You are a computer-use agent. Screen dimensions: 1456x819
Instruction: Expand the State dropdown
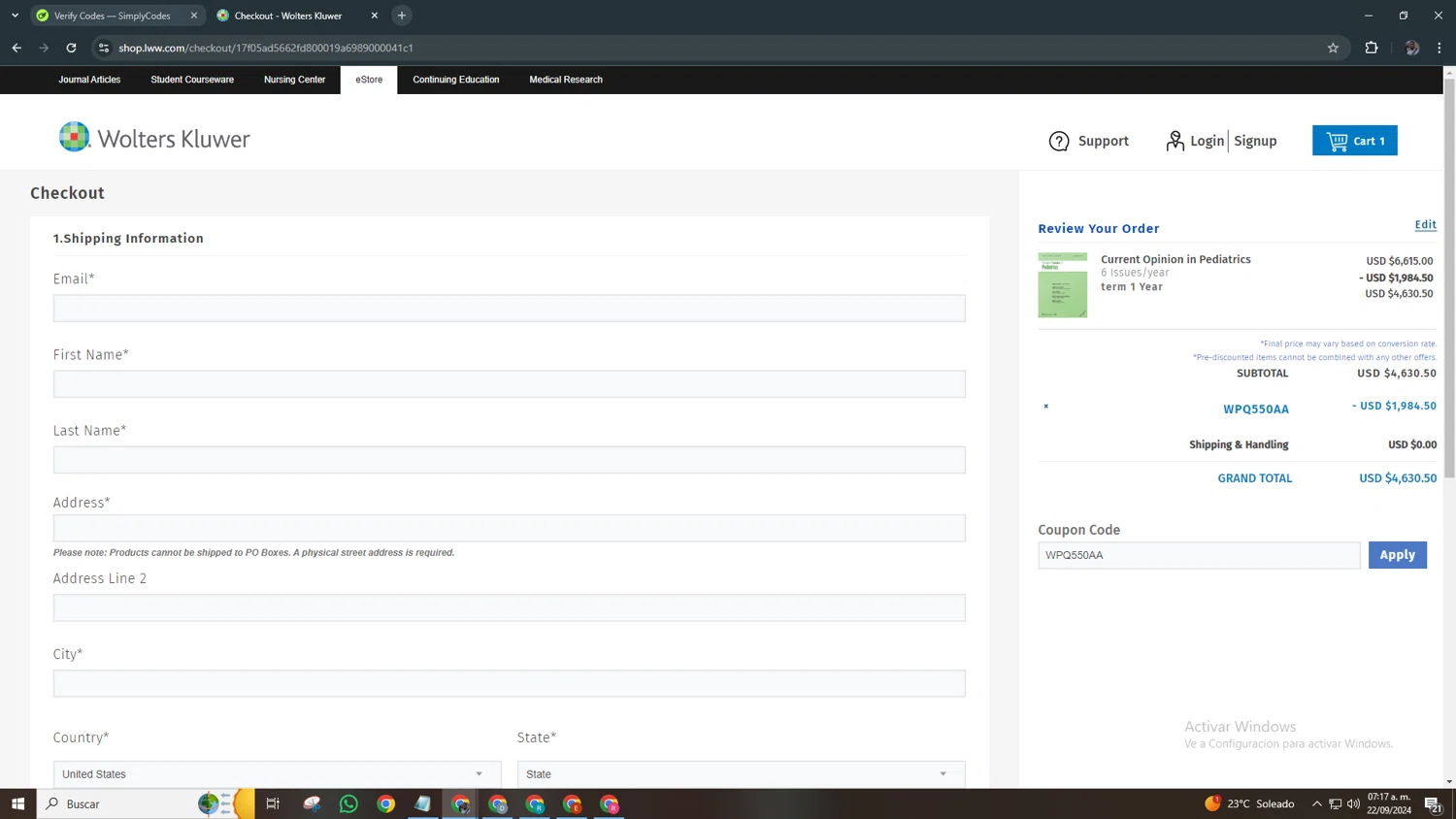(741, 773)
